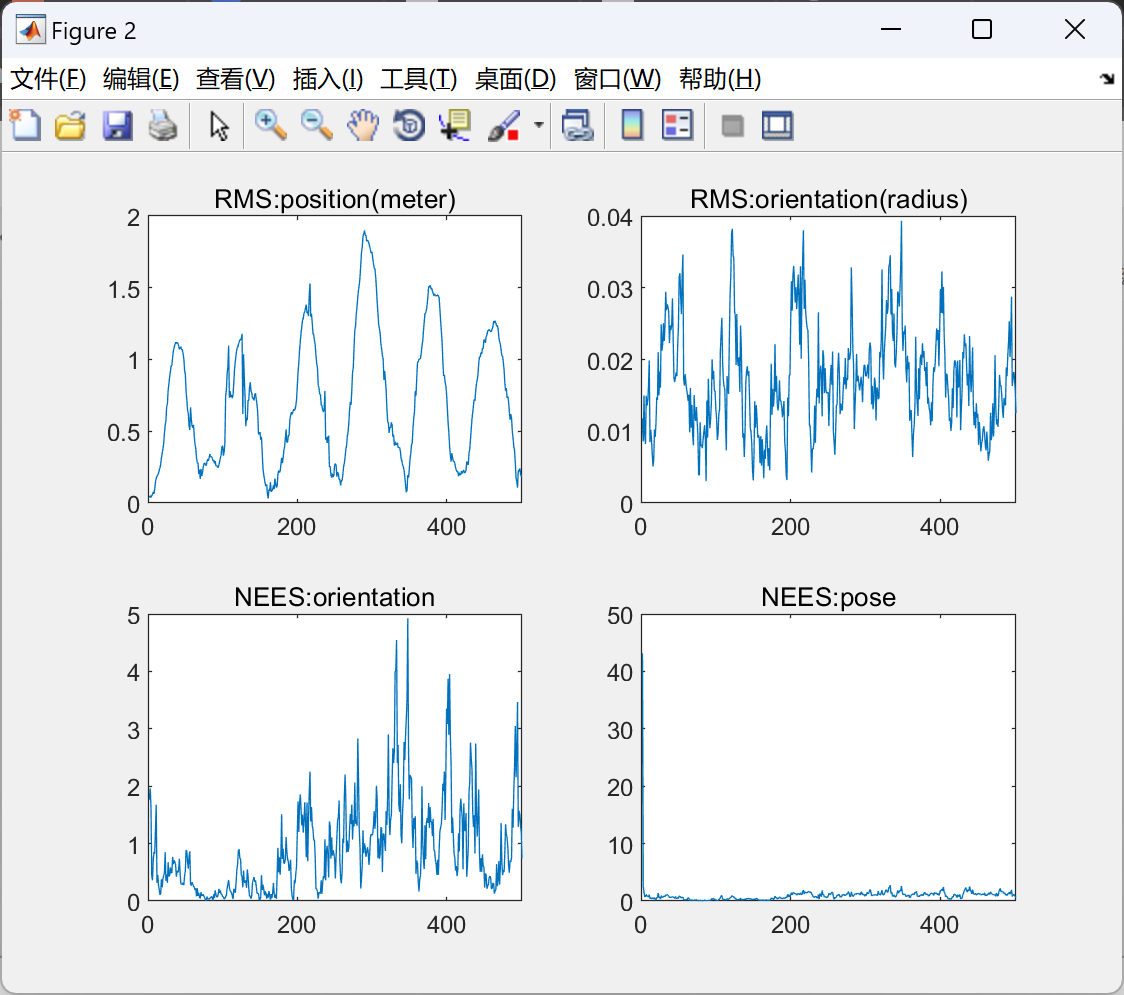This screenshot has height=995, width=1124.
Task: Open a file with the folder icon
Action: (70, 125)
